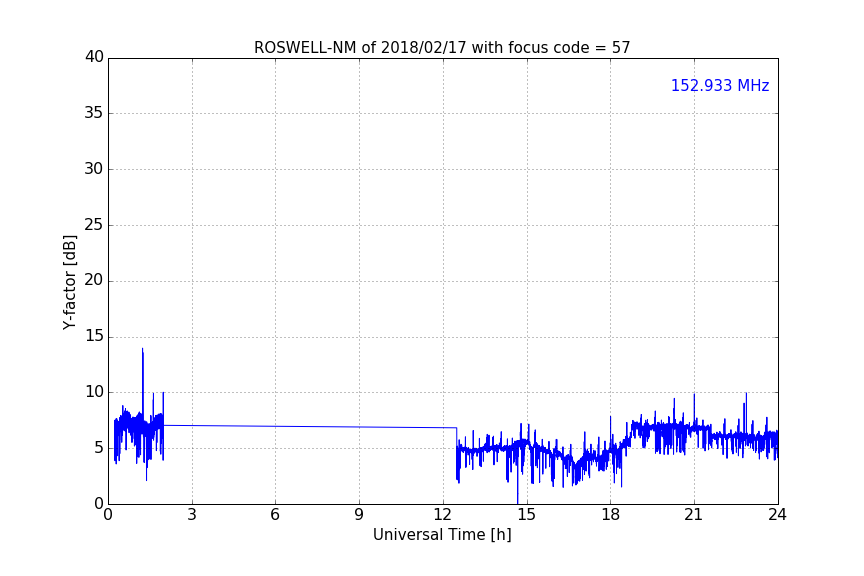864x576 pixels.
Task: Click the y-axis tick label "25"
Action: click(94, 225)
